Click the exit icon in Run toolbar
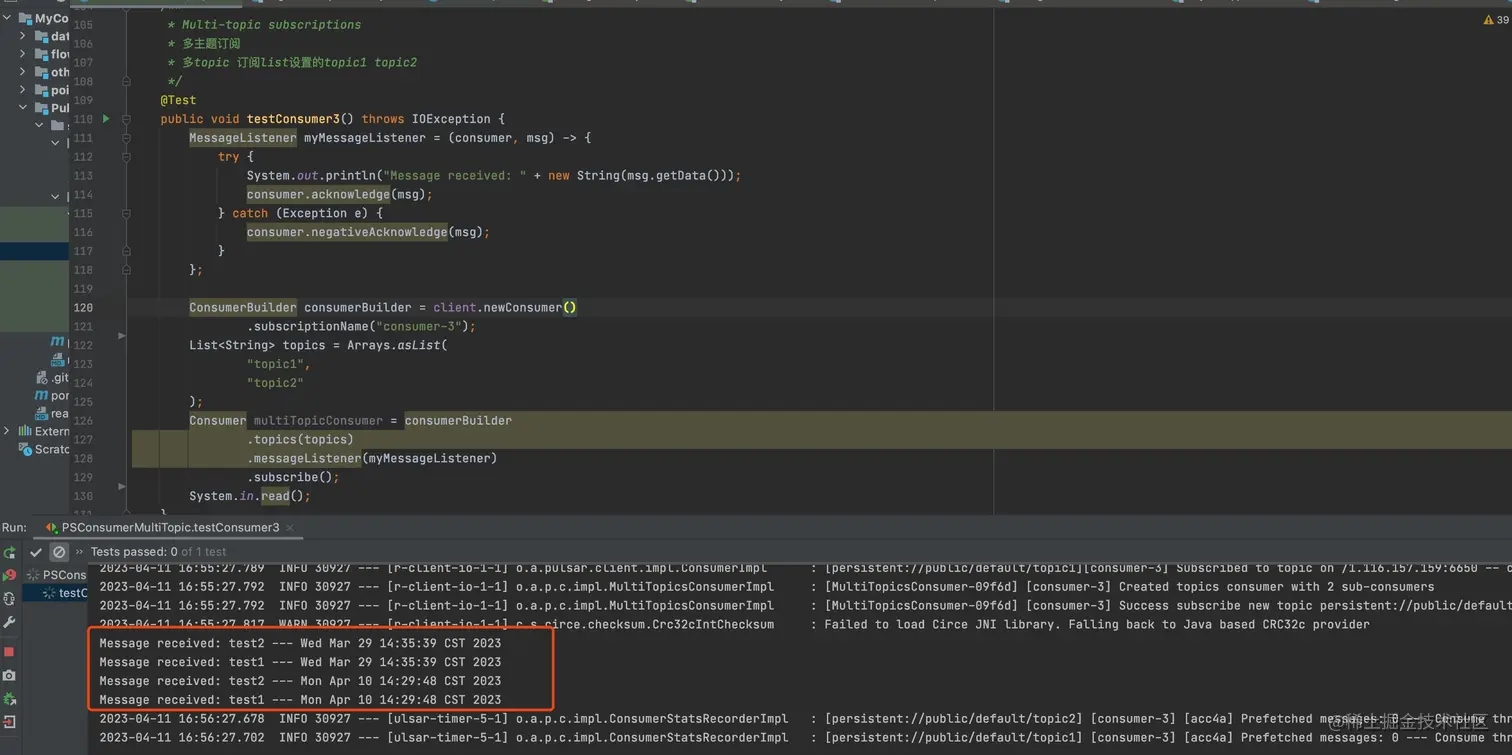 9,722
